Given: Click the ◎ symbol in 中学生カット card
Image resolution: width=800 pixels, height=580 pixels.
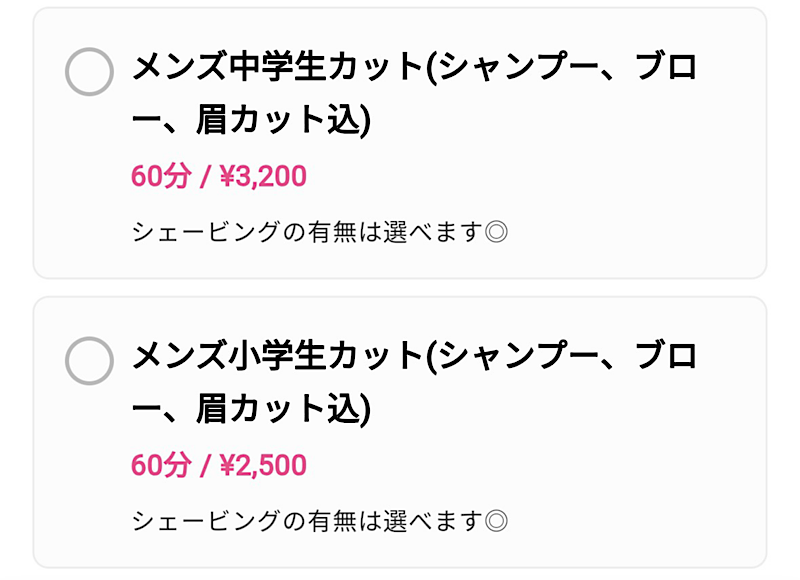Looking at the screenshot, I should pos(496,233).
